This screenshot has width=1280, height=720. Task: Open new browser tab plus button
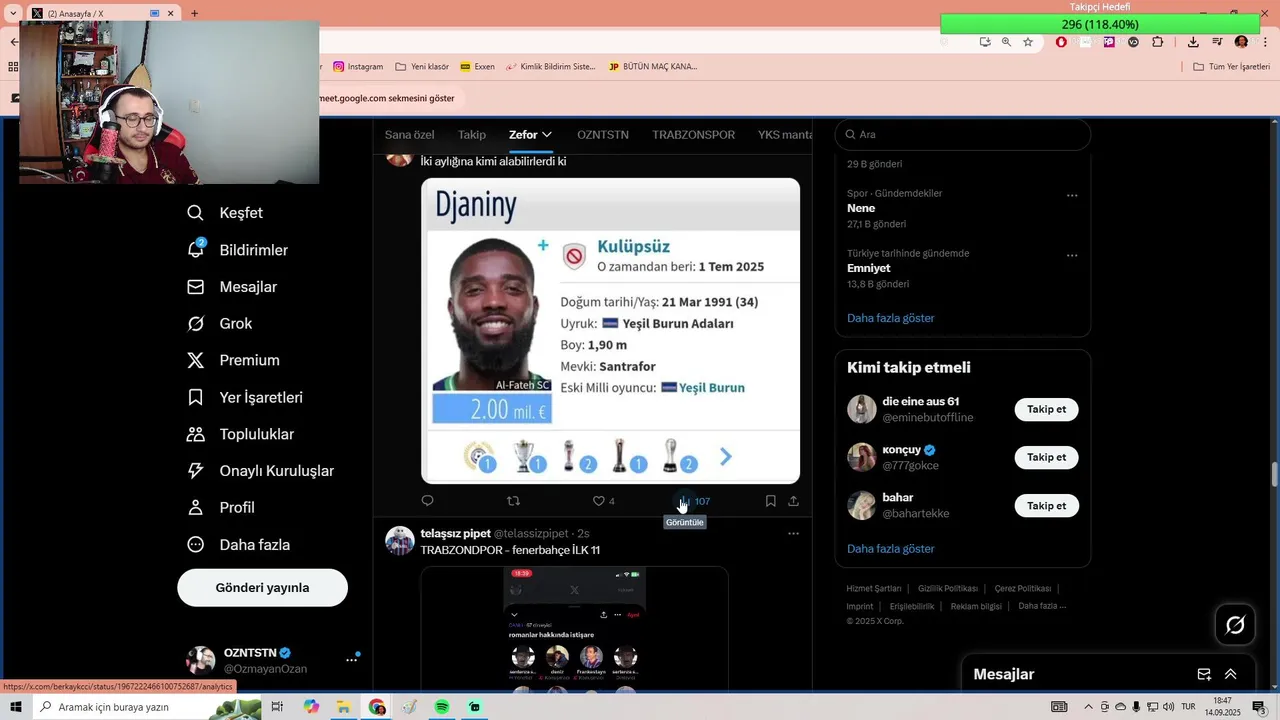(x=194, y=14)
